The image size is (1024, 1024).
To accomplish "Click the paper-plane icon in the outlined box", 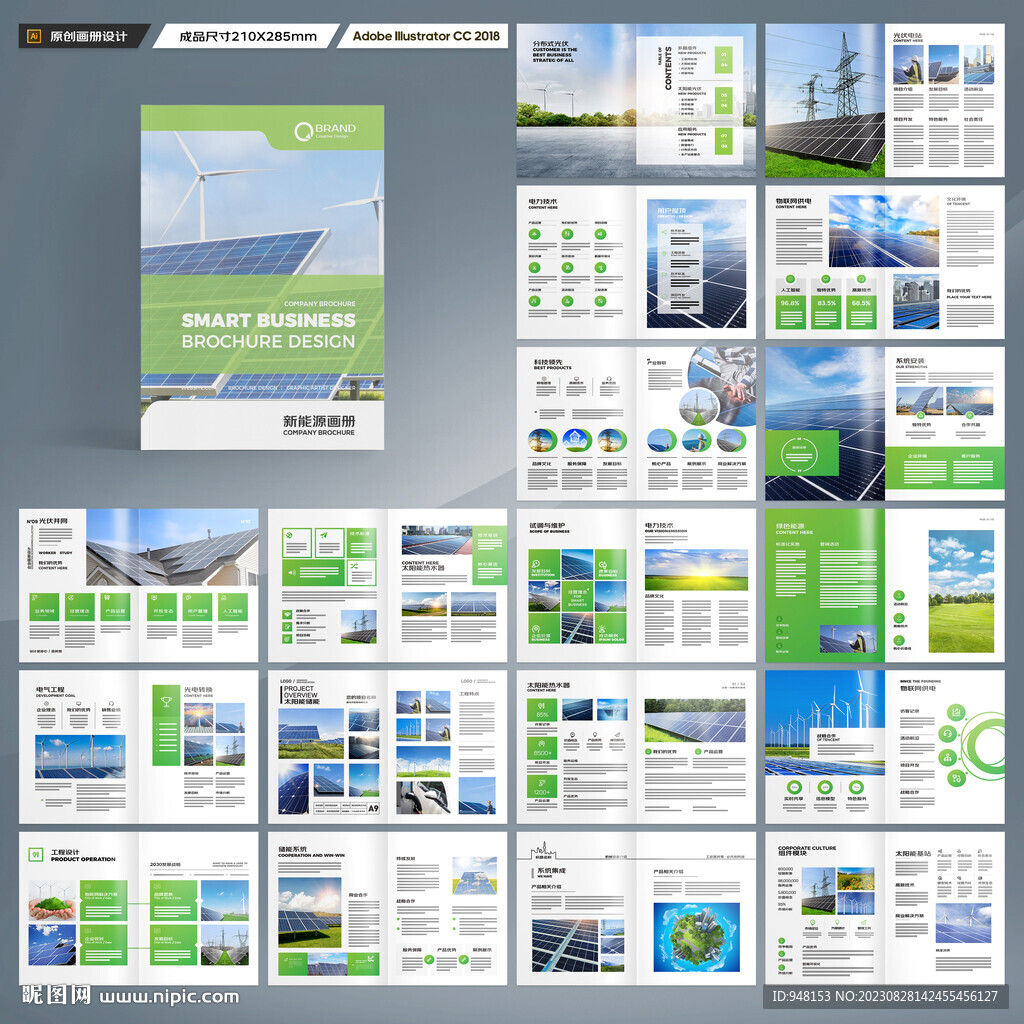I will (x=325, y=536).
